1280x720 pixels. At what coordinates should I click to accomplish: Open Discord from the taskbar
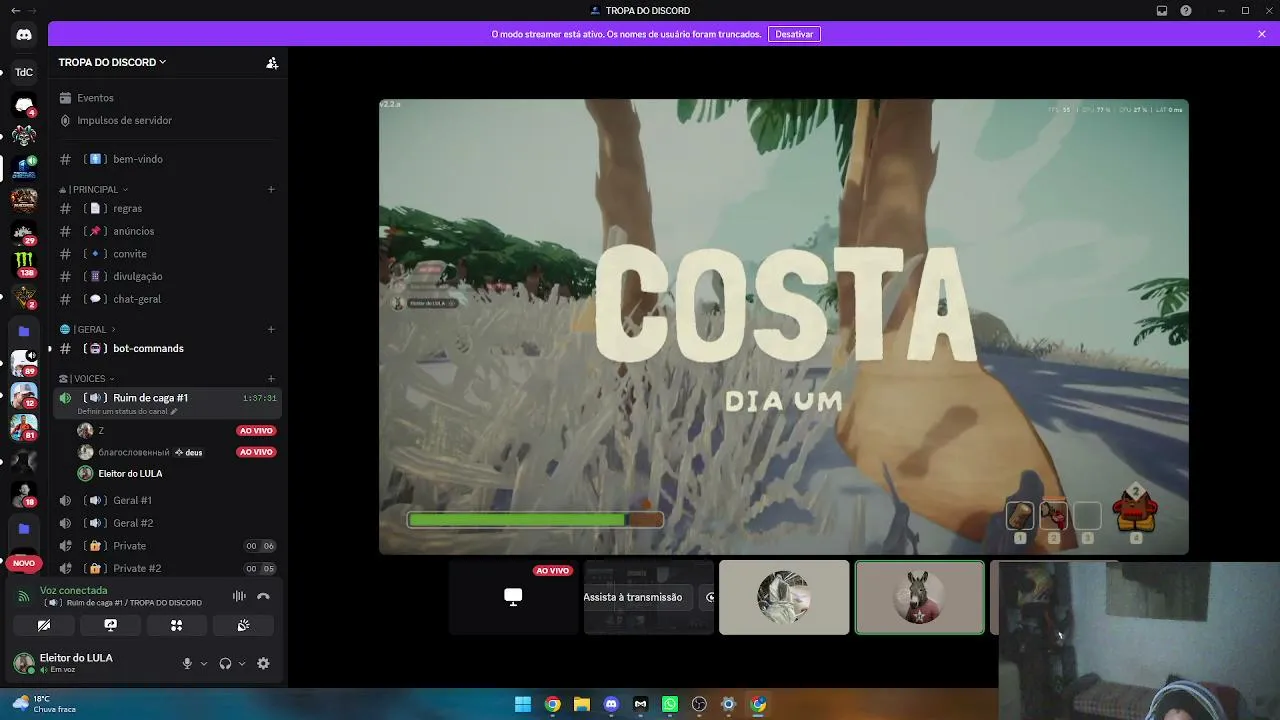point(611,704)
